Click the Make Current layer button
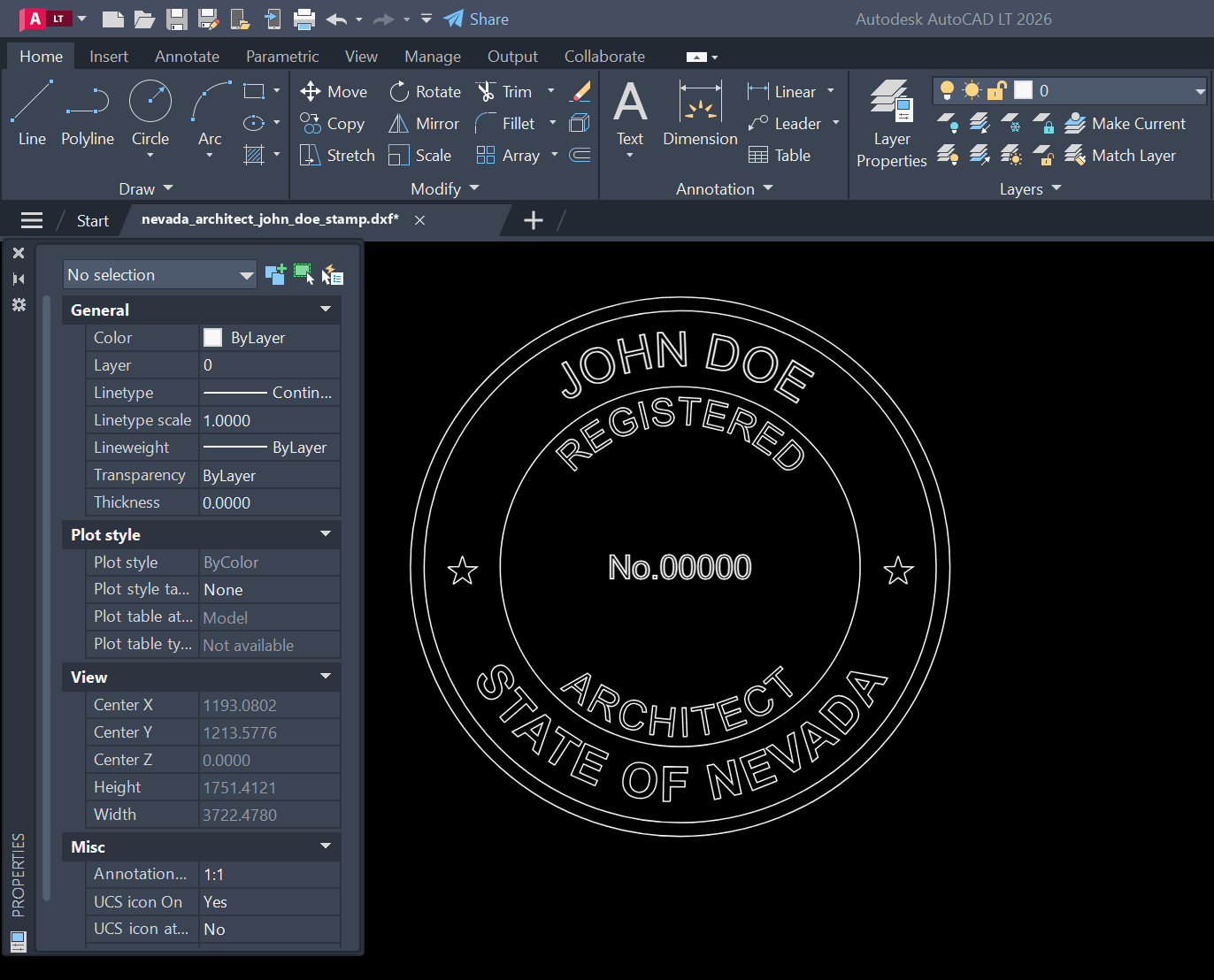The image size is (1214, 980). point(1125,123)
